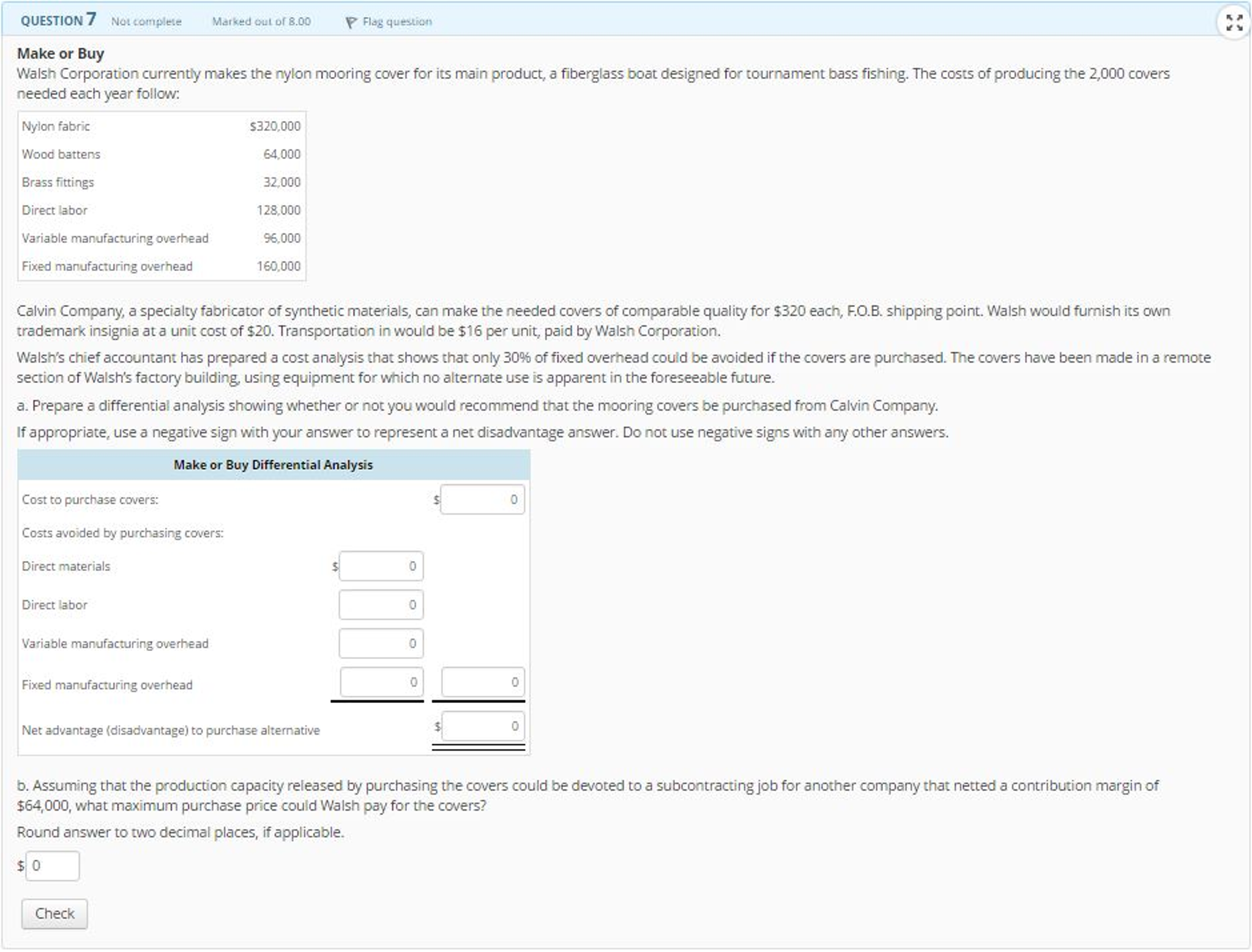Viewport: 1252px width, 952px height.
Task: Click the Flag question link
Action: [x=397, y=22]
